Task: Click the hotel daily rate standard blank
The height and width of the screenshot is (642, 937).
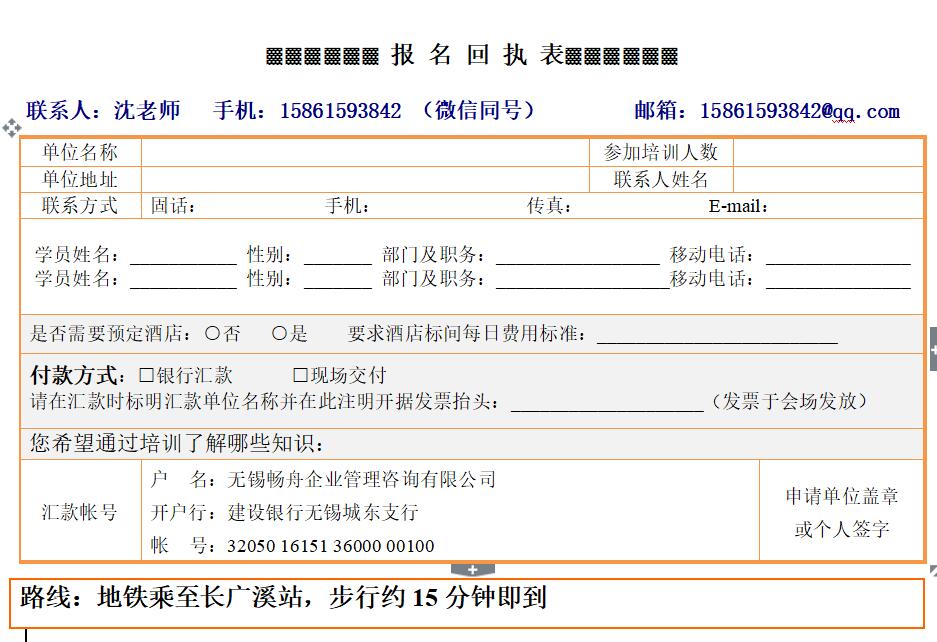Action: [x=717, y=335]
